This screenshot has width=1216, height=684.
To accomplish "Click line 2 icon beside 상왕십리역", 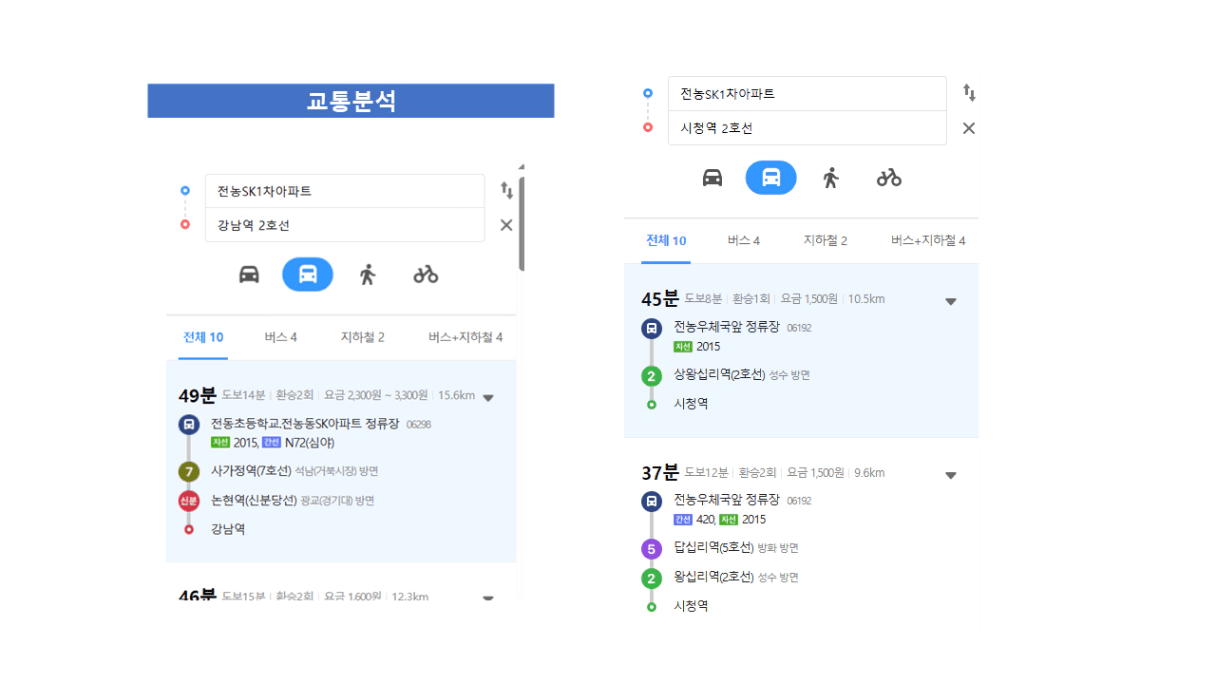I will (651, 376).
